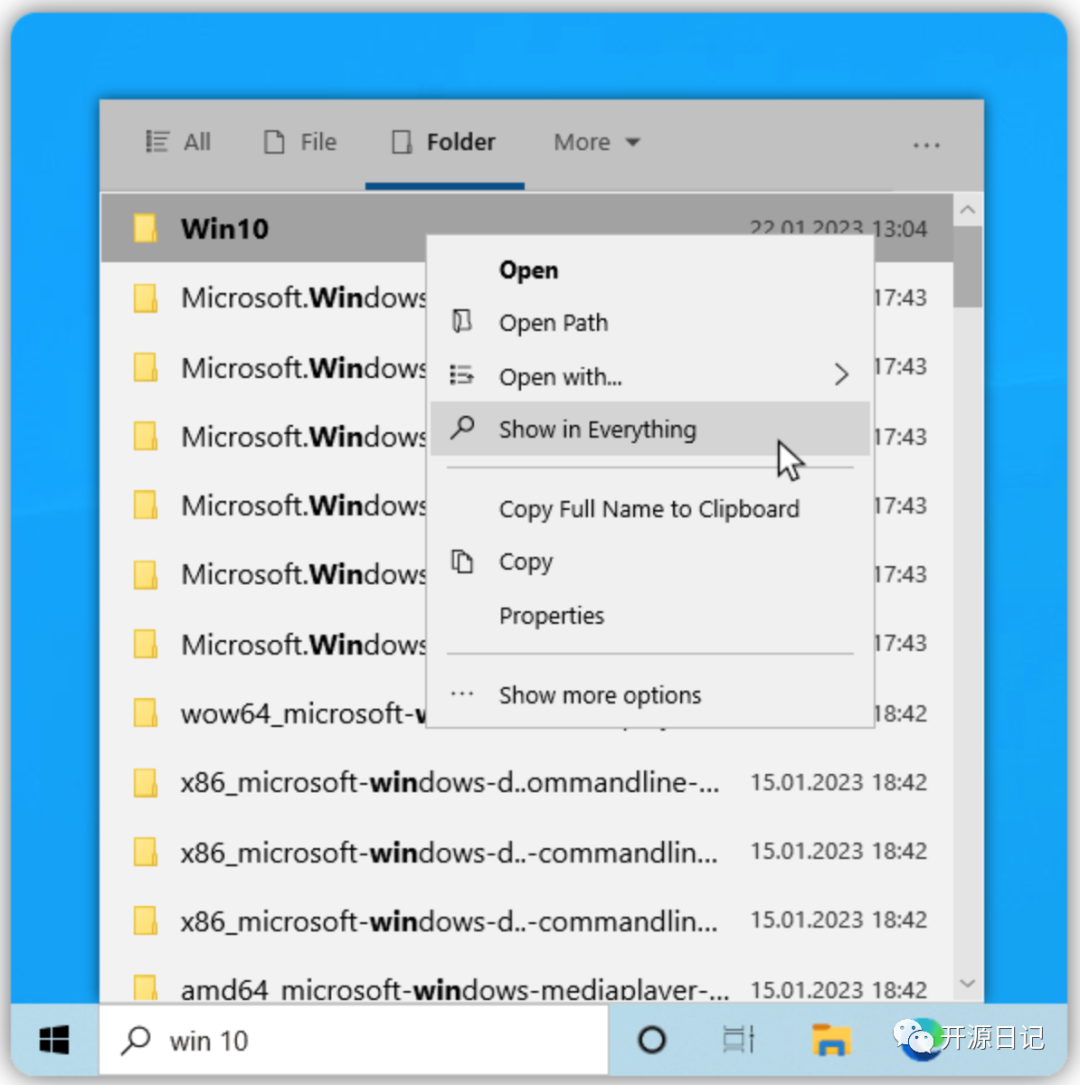This screenshot has height=1085, width=1080.
Task: Open the More filter dropdown
Action: tap(596, 141)
